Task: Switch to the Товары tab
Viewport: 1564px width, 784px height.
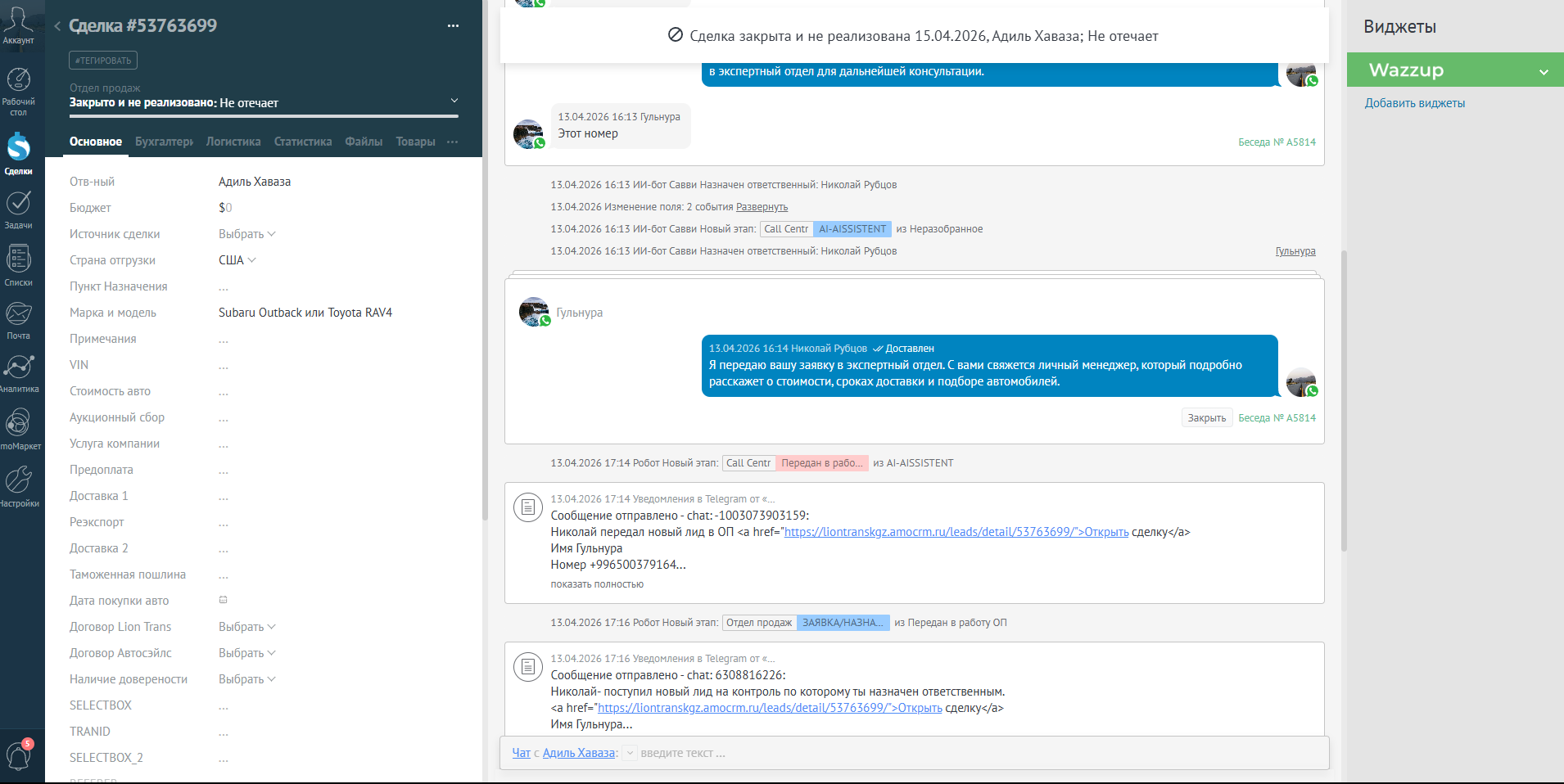Action: pyautogui.click(x=415, y=142)
